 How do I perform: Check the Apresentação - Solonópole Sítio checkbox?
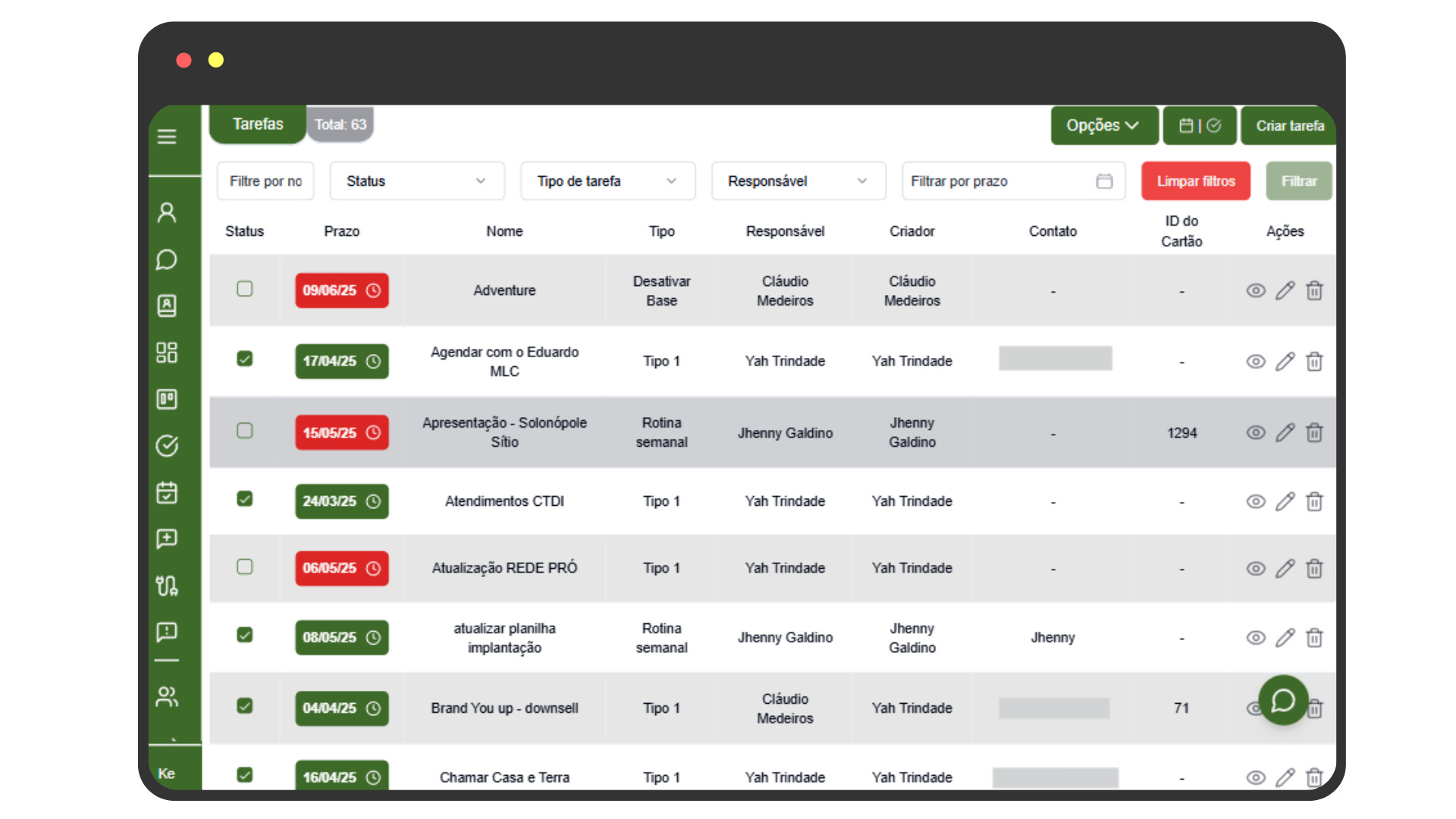click(x=244, y=431)
